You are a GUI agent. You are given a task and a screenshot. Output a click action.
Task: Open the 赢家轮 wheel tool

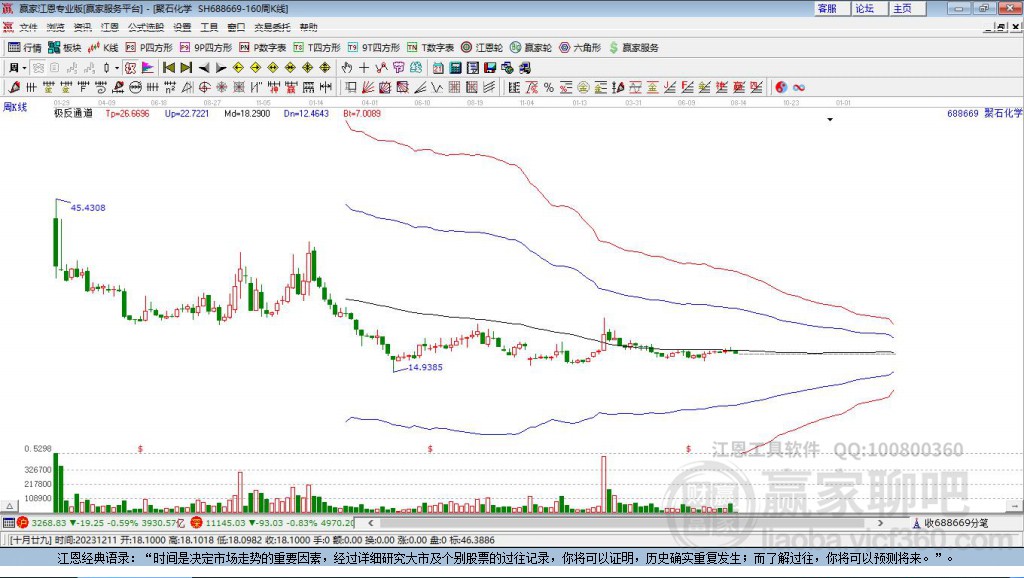click(x=531, y=48)
